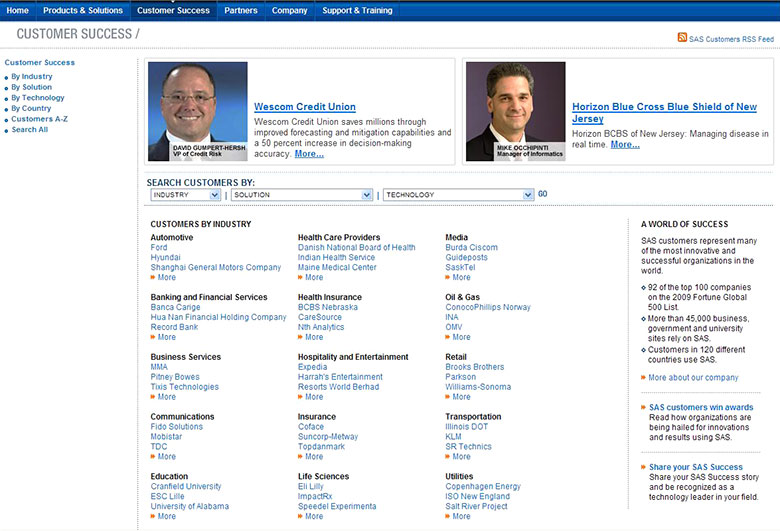Click Customer Success sidebar heading
This screenshot has height=531, width=780.
(x=39, y=62)
